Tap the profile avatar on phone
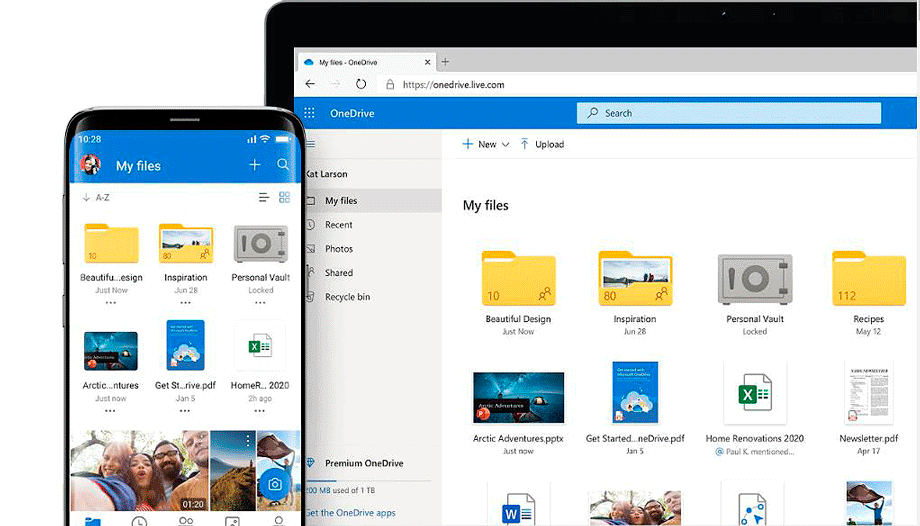This screenshot has height=526, width=920. [90, 165]
